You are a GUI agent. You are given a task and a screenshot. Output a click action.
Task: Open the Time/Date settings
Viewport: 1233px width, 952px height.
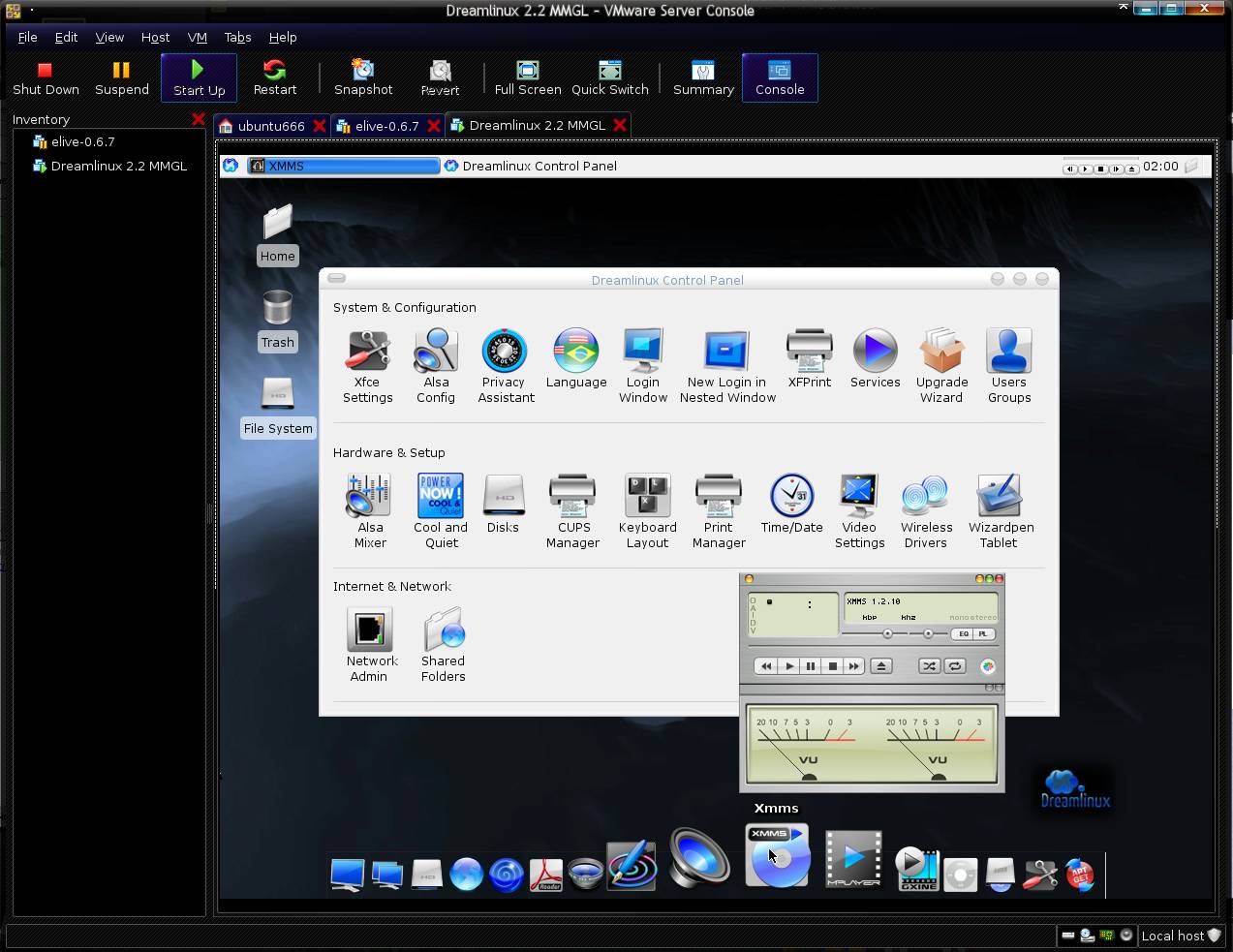point(792,505)
